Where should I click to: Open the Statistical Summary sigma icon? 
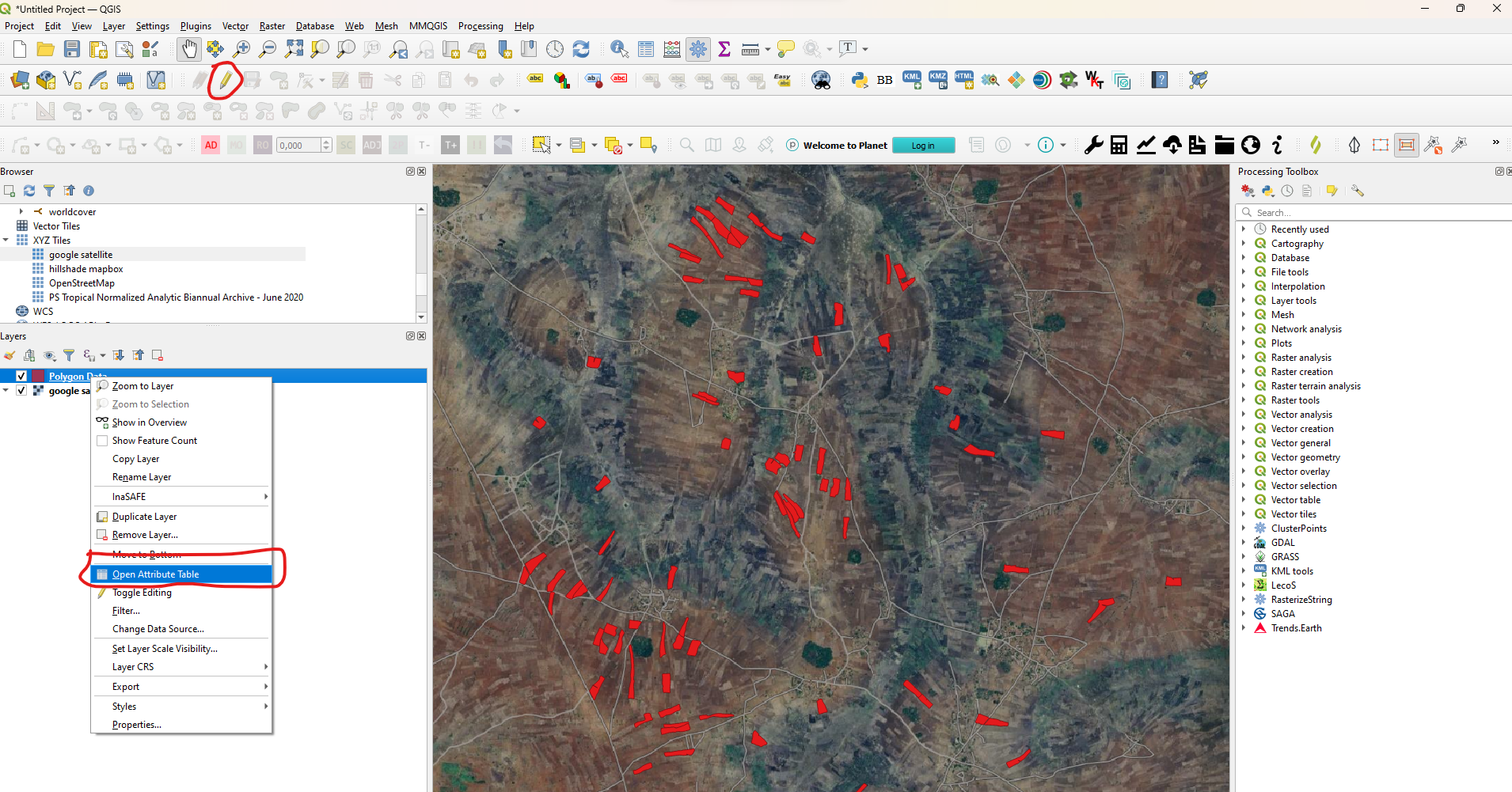pos(724,49)
